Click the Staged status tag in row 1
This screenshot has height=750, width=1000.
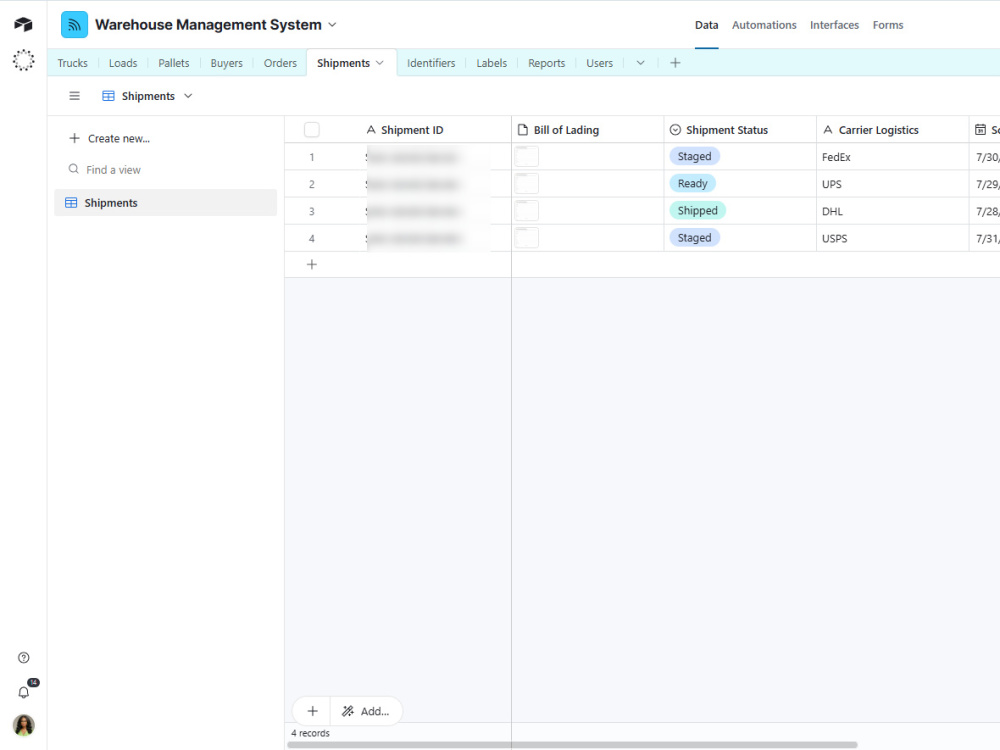(x=695, y=156)
